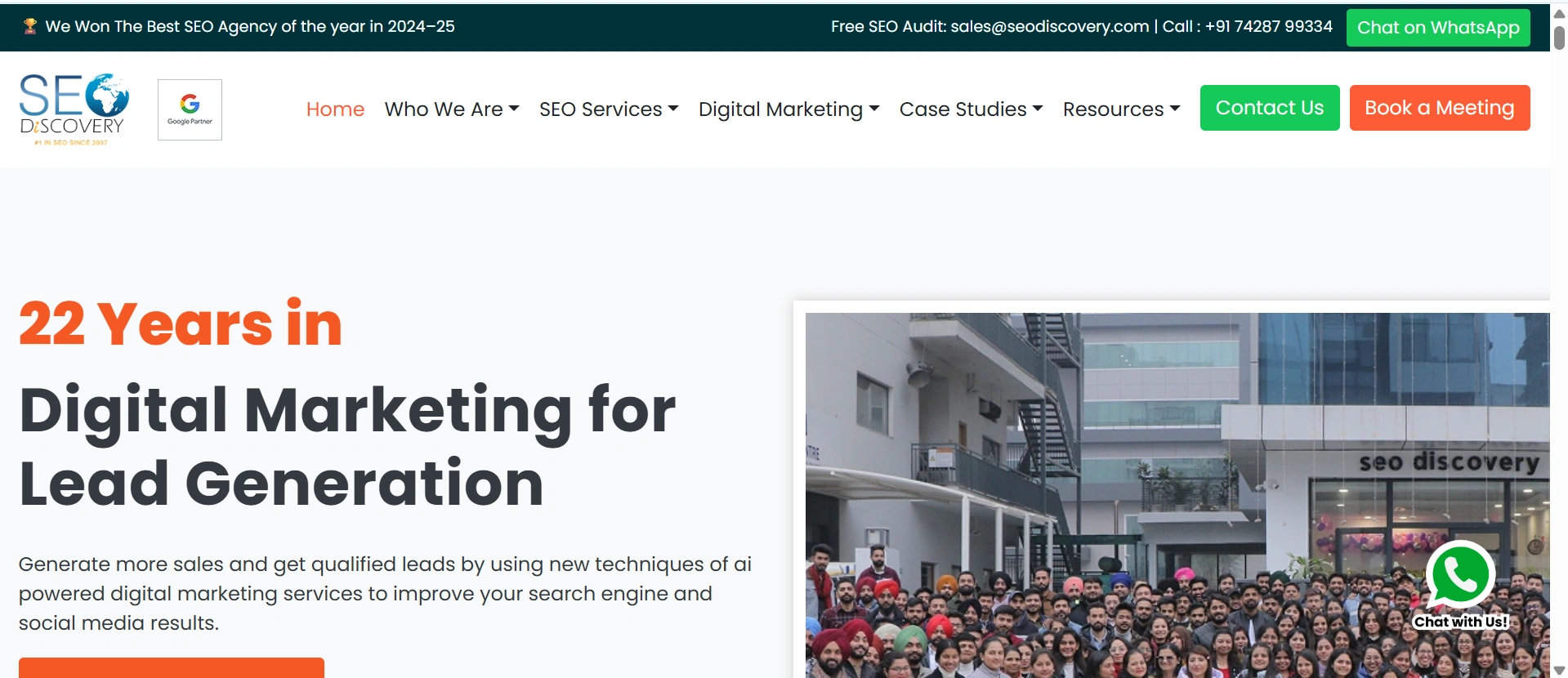Image resolution: width=1568 pixels, height=678 pixels.
Task: Click the "Generate more sales" hero paragraph
Action: 385,594
